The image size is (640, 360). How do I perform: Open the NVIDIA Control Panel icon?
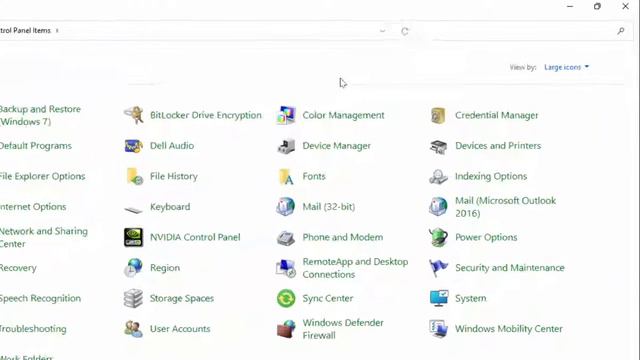click(x=133, y=237)
